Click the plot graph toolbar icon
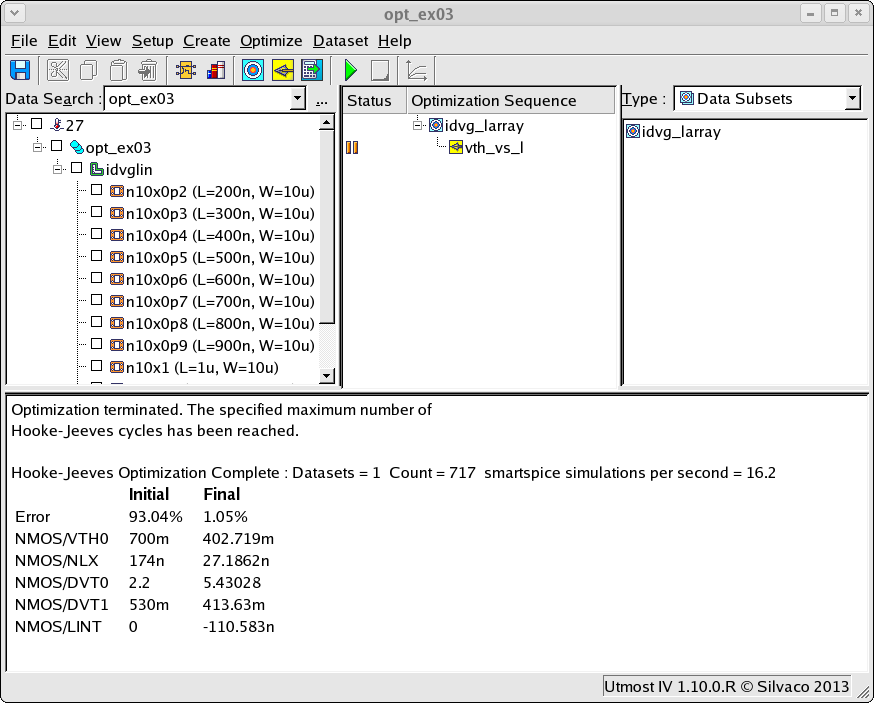This screenshot has height=703, width=874. pyautogui.click(x=416, y=70)
